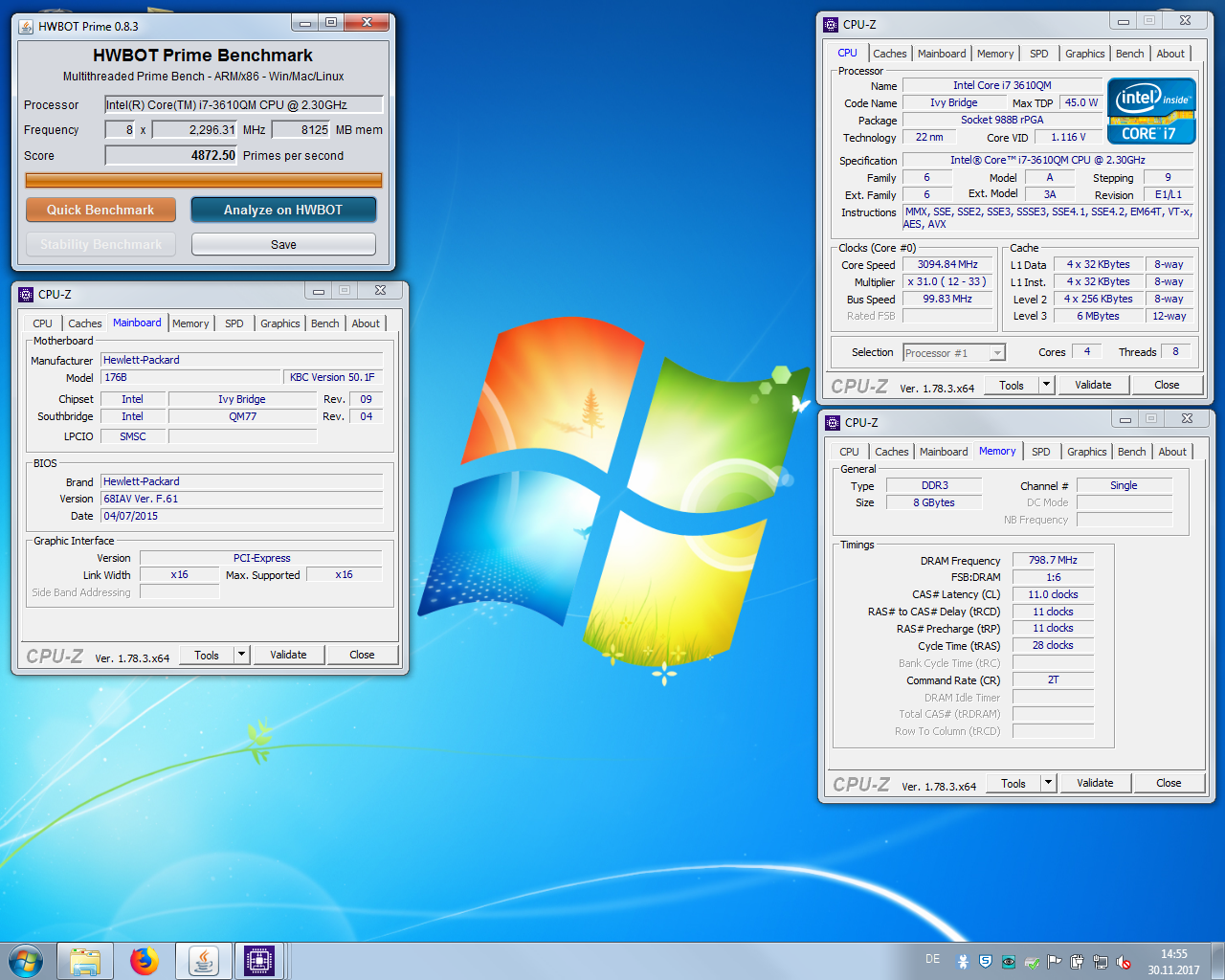Click the Core Speed value 3094.84 MHz
The image size is (1225, 980).
(947, 264)
